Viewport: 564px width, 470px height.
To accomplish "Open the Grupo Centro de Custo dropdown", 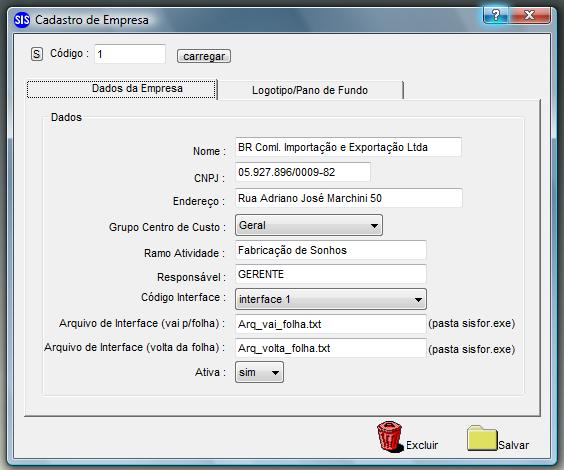I will pos(309,225).
